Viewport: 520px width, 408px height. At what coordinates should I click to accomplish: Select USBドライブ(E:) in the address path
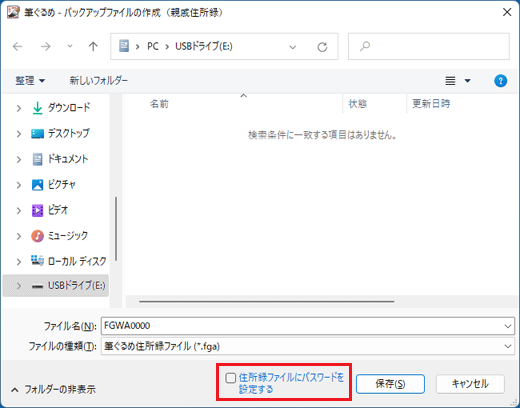point(204,46)
